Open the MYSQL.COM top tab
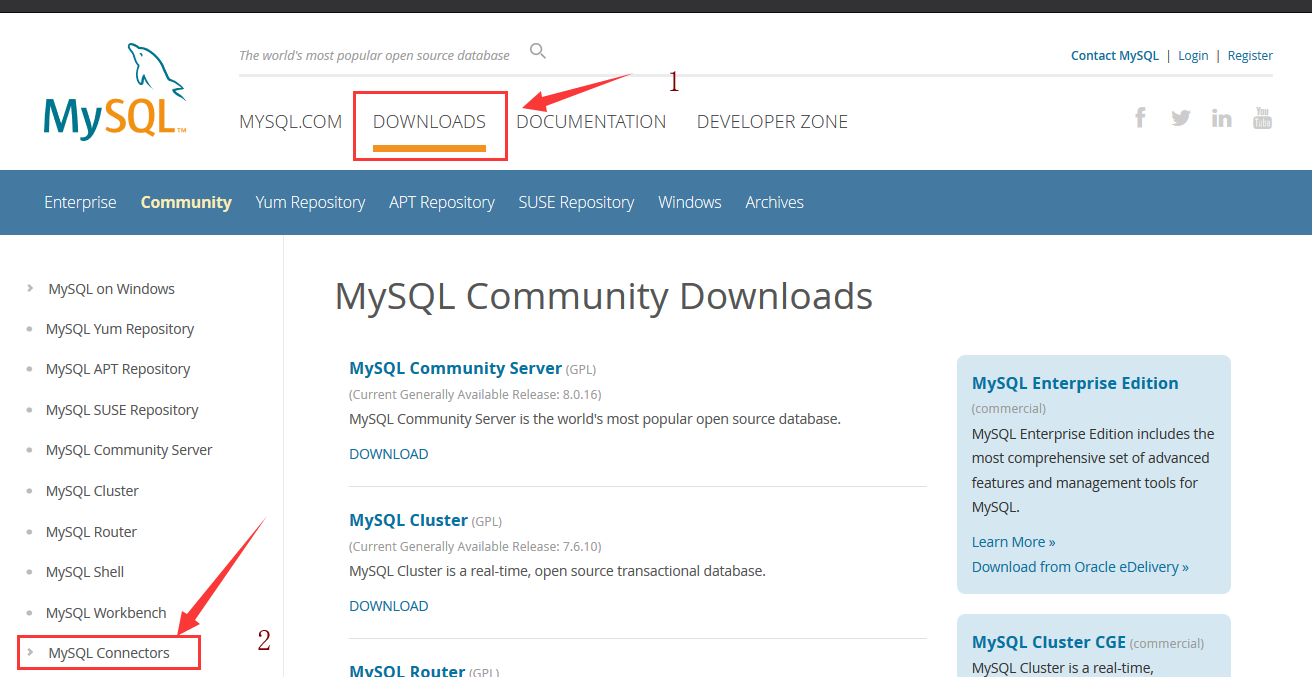The width and height of the screenshot is (1312, 677). pyautogui.click(x=291, y=122)
